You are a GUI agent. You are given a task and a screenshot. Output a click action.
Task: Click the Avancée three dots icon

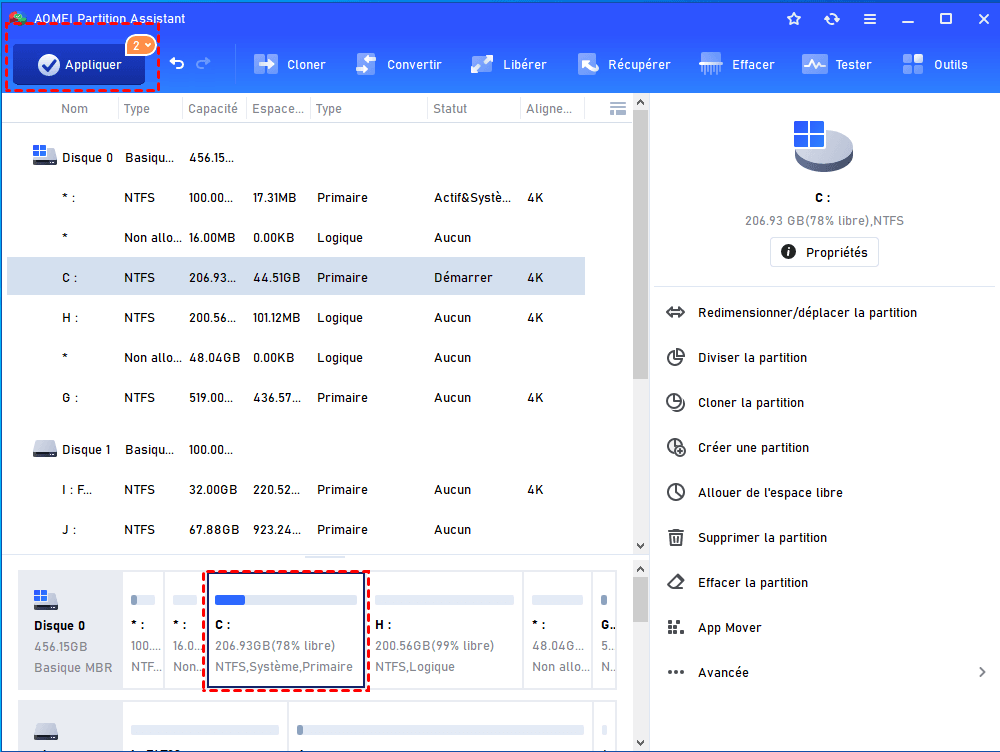tap(675, 672)
